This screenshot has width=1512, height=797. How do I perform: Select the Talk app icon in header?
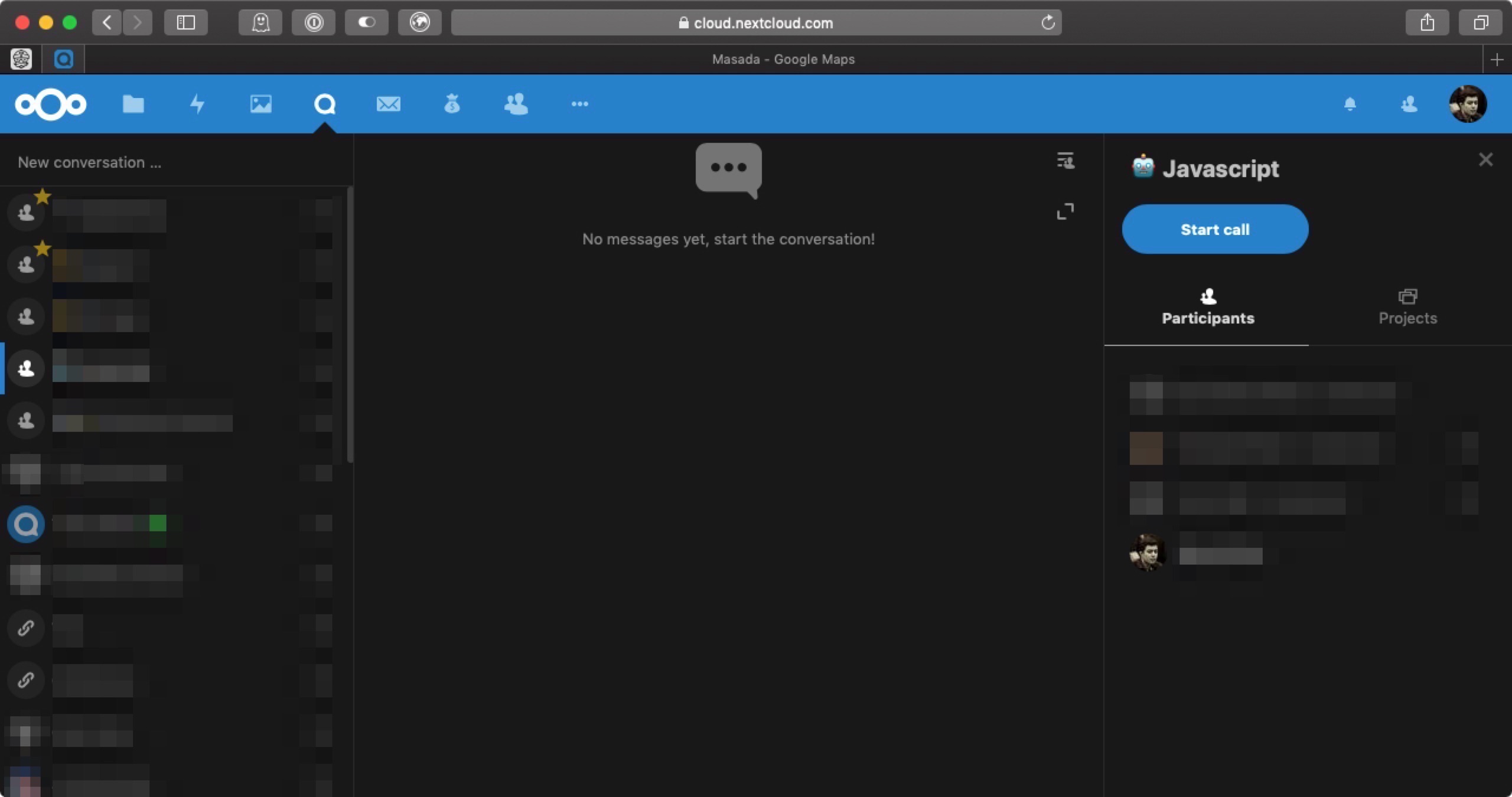pos(325,104)
